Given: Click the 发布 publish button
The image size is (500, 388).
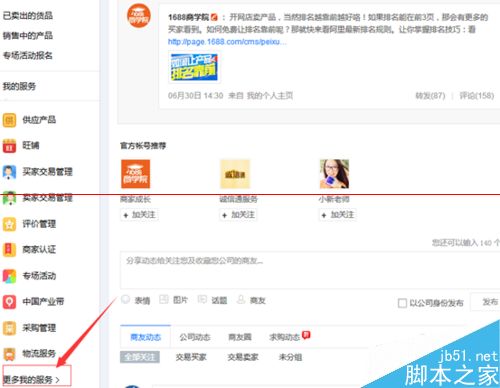Looking at the screenshot, I should [487, 302].
